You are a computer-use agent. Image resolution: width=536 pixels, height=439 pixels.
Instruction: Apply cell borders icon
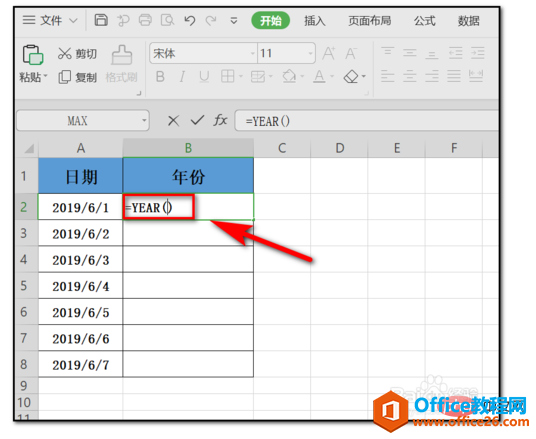228,76
